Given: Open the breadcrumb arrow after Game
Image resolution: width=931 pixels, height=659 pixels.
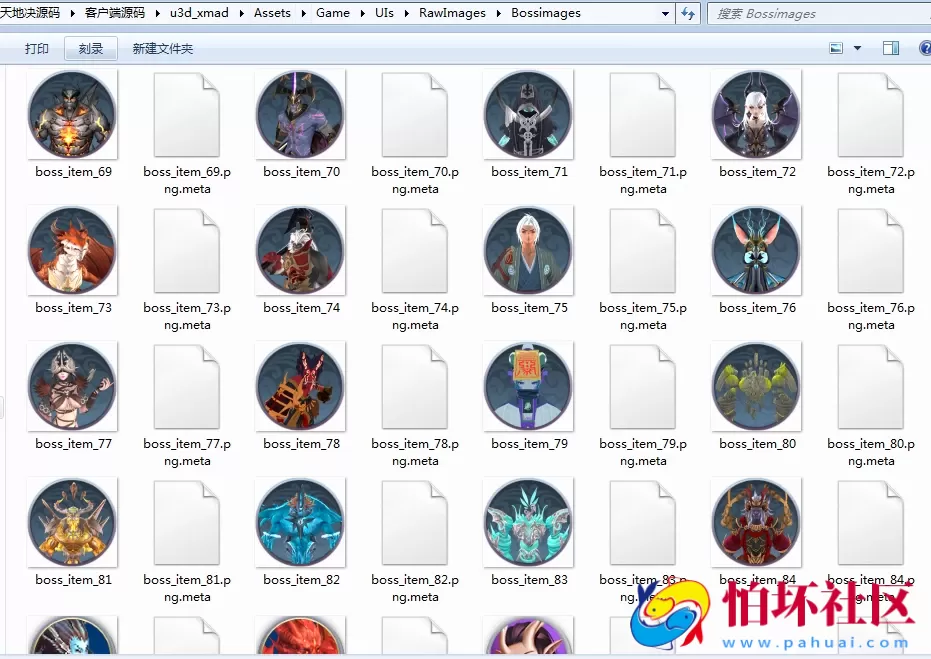Looking at the screenshot, I should click(x=361, y=13).
